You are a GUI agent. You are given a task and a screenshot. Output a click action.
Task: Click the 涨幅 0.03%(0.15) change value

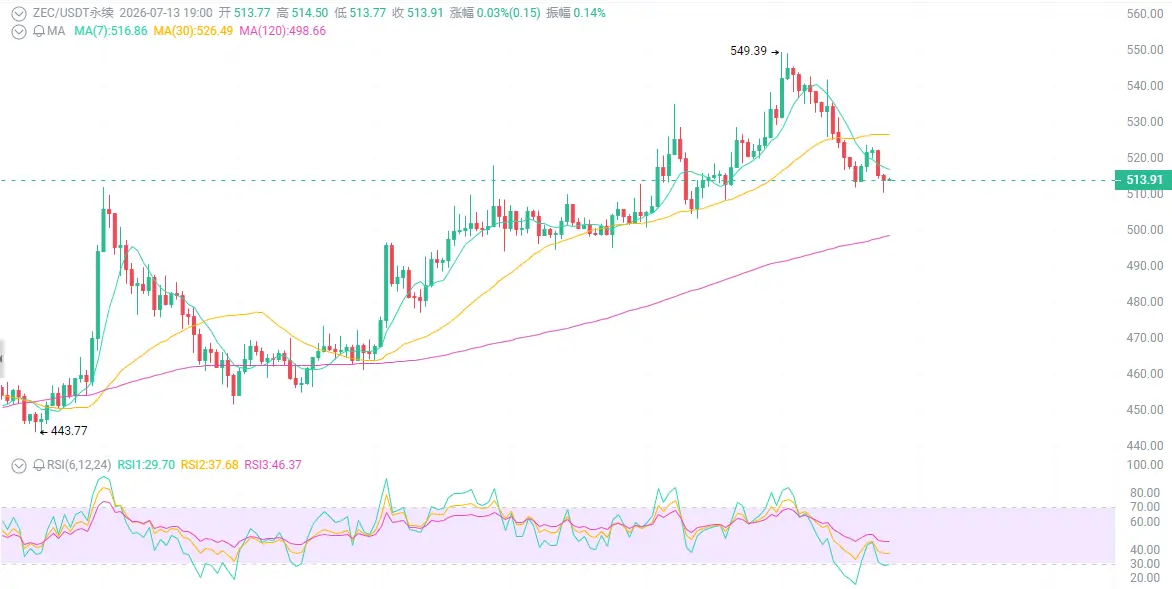click(x=495, y=13)
